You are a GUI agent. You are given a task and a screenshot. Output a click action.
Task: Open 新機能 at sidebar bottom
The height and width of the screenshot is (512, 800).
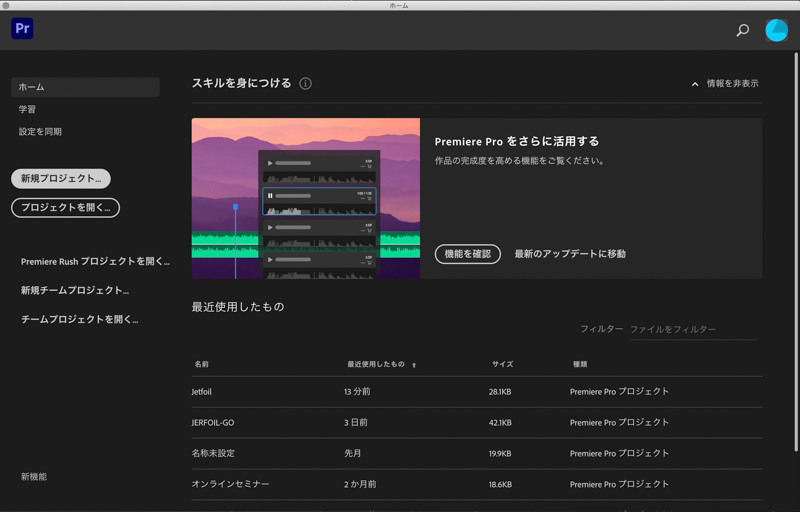pos(34,477)
